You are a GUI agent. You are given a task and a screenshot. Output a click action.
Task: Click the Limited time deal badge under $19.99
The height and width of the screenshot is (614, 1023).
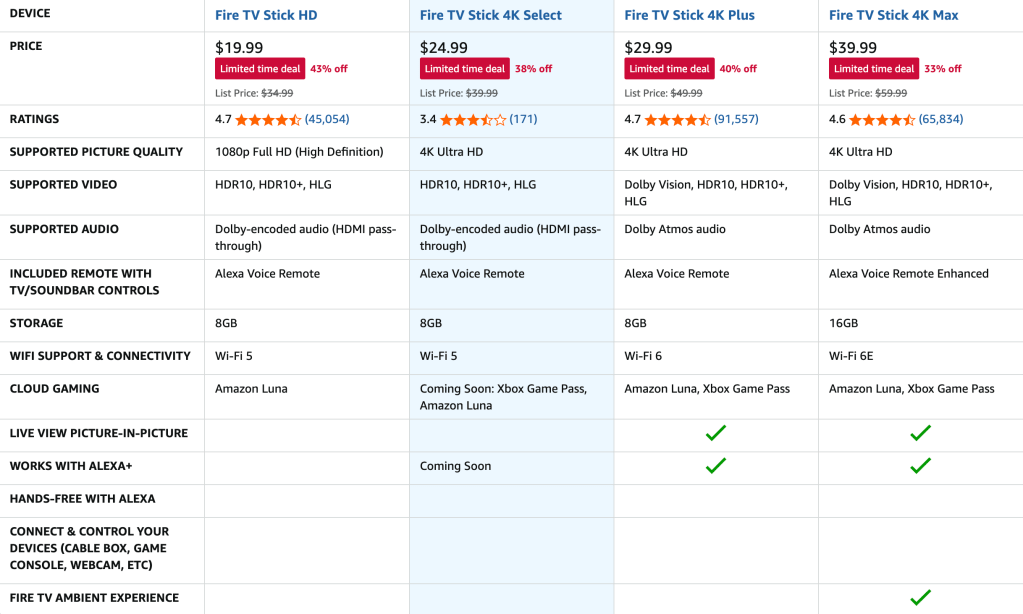click(x=259, y=69)
